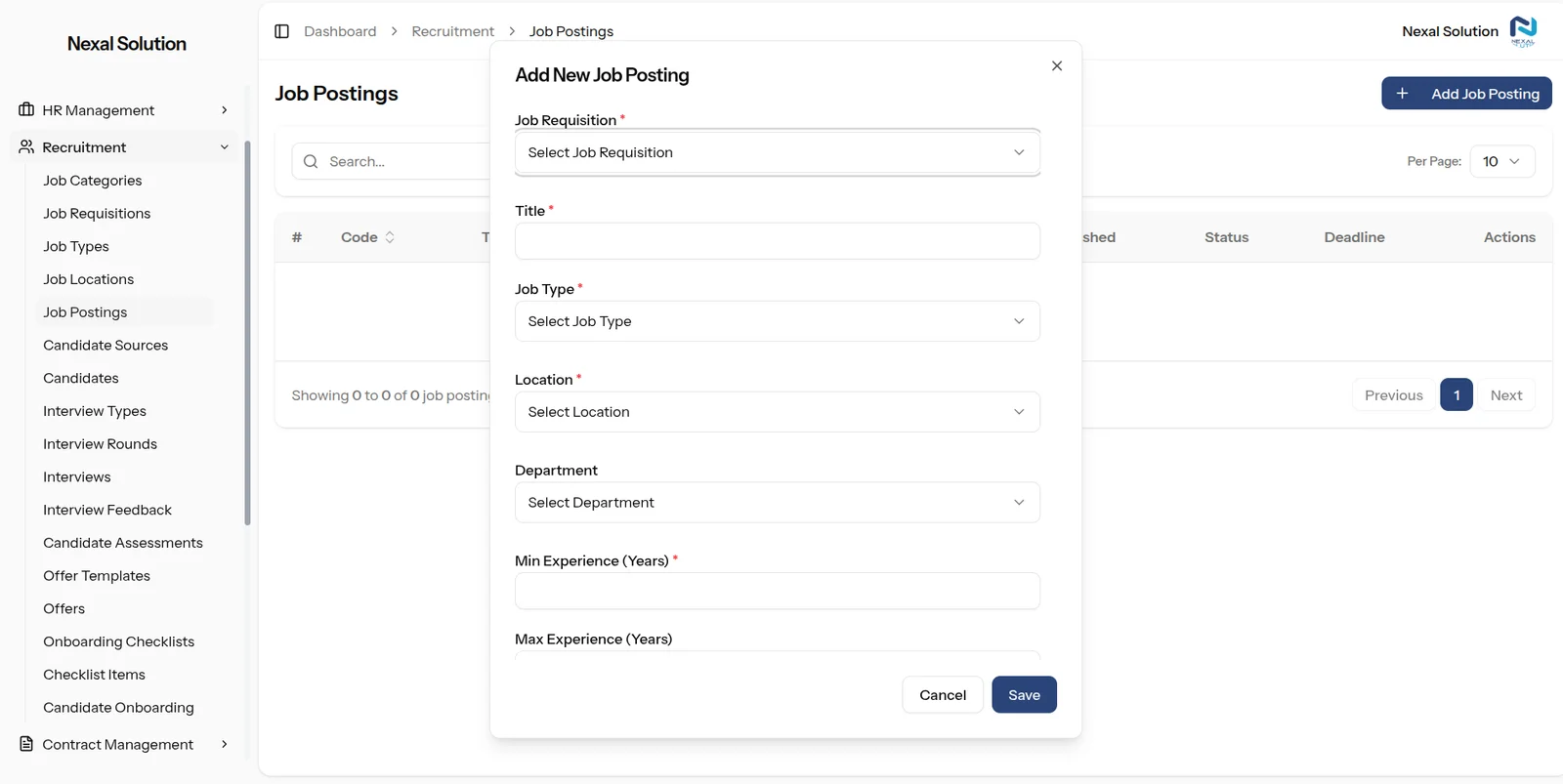This screenshot has height=784, width=1563.
Task: Open the Select Location dropdown
Action: (x=777, y=412)
